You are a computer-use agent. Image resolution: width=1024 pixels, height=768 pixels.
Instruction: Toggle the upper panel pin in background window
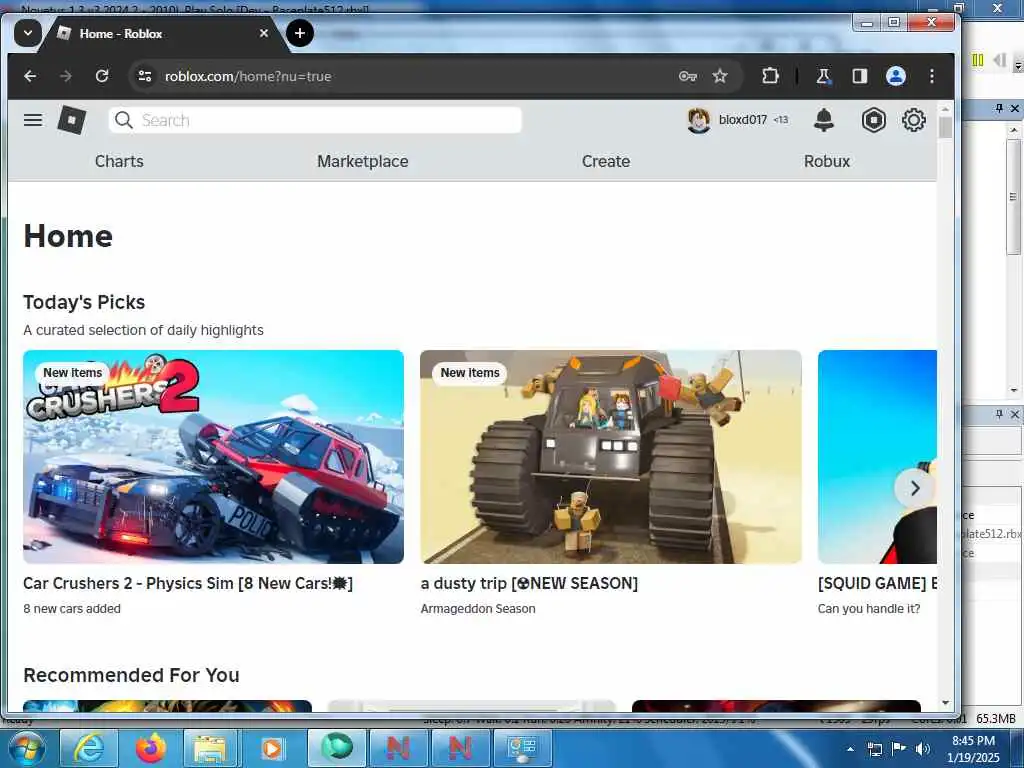999,108
